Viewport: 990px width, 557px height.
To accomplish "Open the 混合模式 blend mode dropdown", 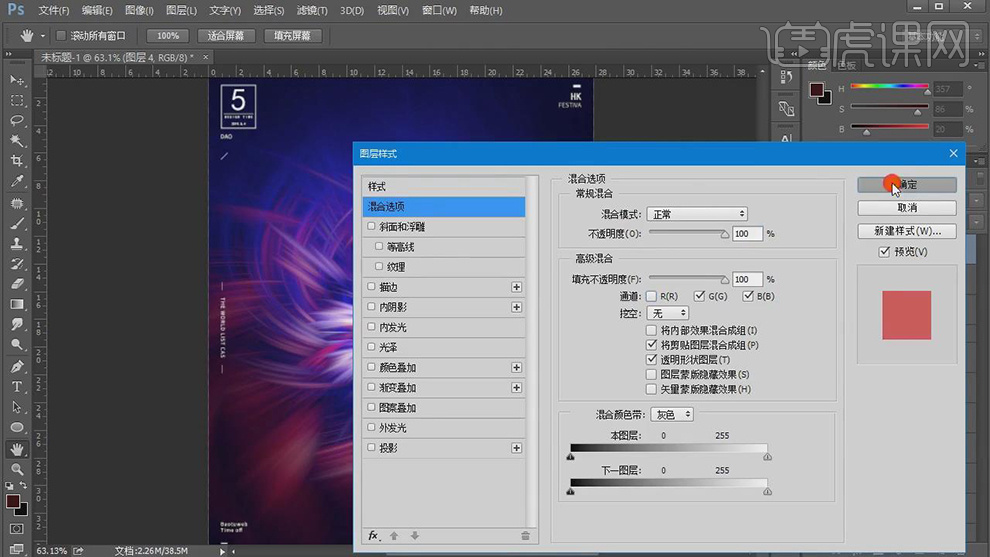I will [x=696, y=214].
